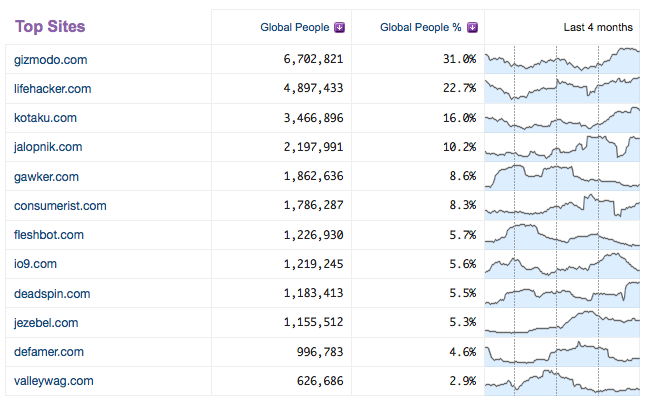Click the Global People % column header
Image resolution: width=652 pixels, height=412 pixels.
pos(420,27)
